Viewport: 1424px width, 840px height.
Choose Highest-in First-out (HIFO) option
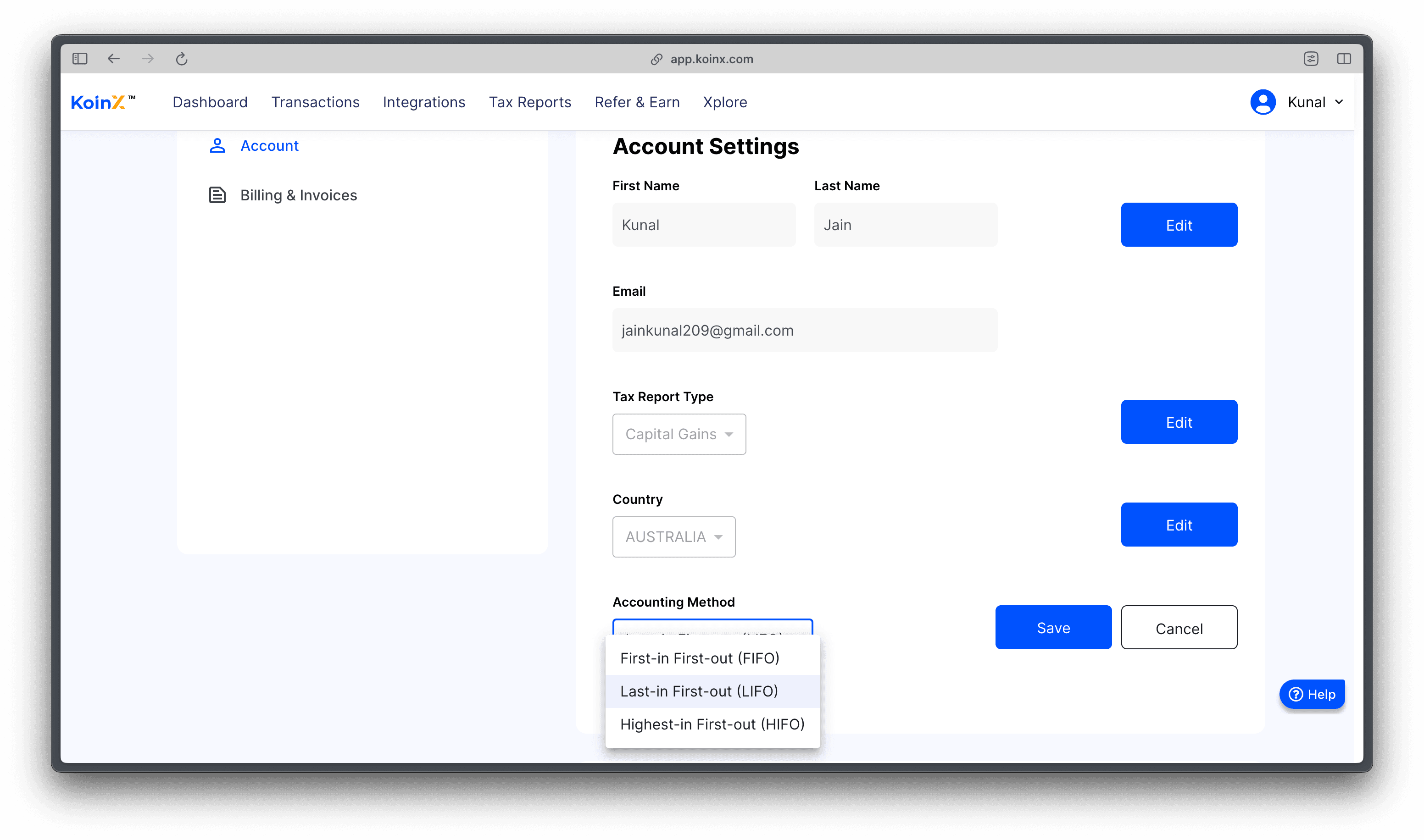tap(712, 724)
